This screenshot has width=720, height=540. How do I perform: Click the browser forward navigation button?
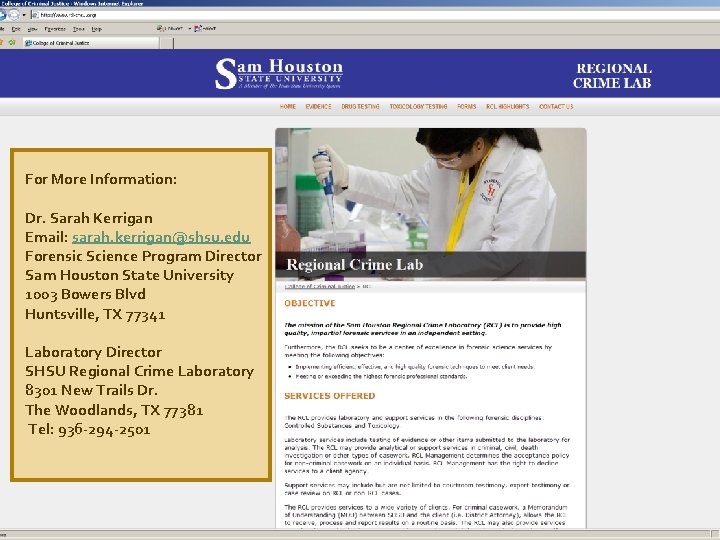[14, 15]
